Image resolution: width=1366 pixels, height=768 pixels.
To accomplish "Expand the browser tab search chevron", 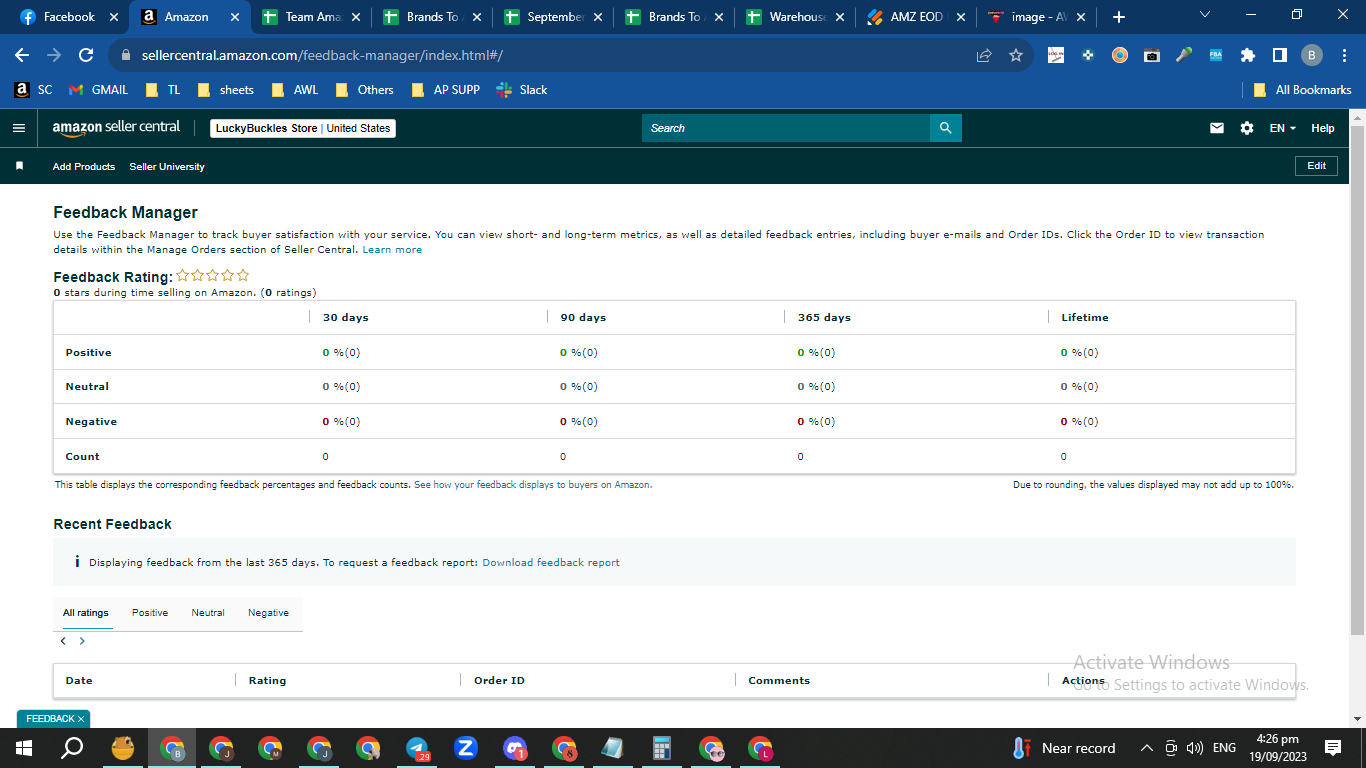I will pos(1204,15).
